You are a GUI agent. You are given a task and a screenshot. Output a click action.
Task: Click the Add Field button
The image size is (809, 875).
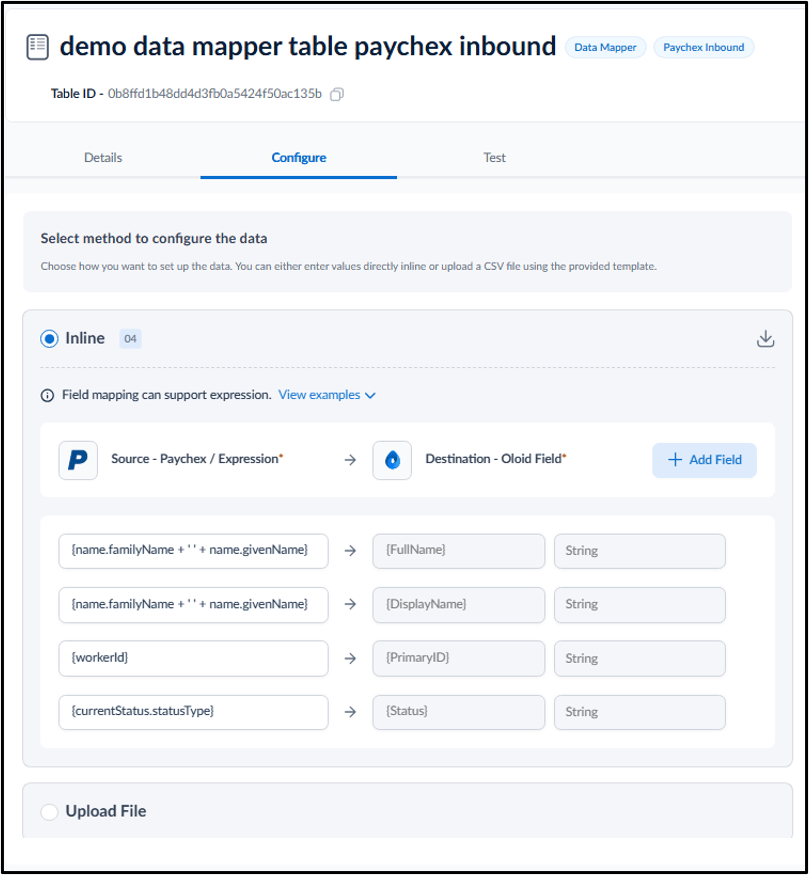coord(704,460)
